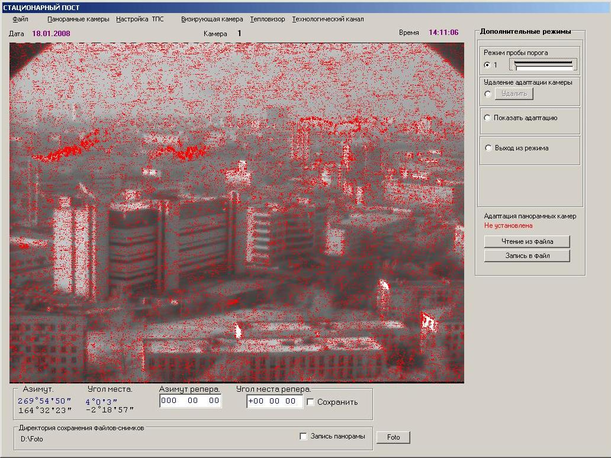Image resolution: width=611 pixels, height=458 pixels.
Task: Click the Азимут репера input field
Action: click(189, 401)
